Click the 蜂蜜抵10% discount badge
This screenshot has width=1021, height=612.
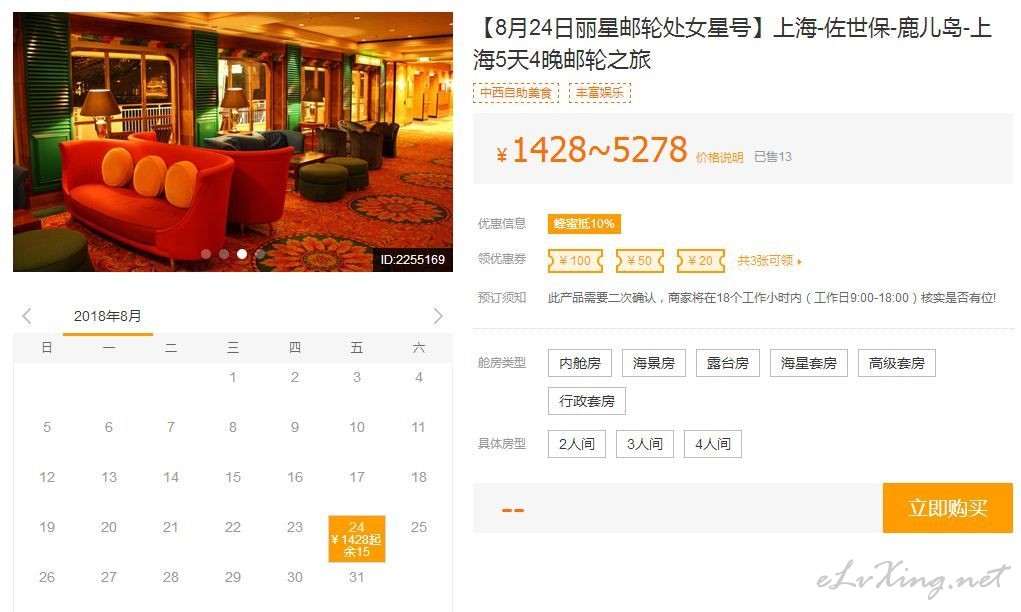click(584, 224)
